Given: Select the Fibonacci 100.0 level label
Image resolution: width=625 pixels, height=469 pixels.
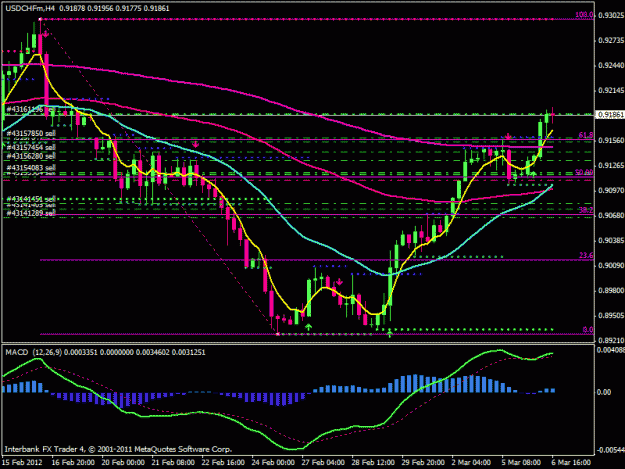Looking at the screenshot, I should [584, 15].
